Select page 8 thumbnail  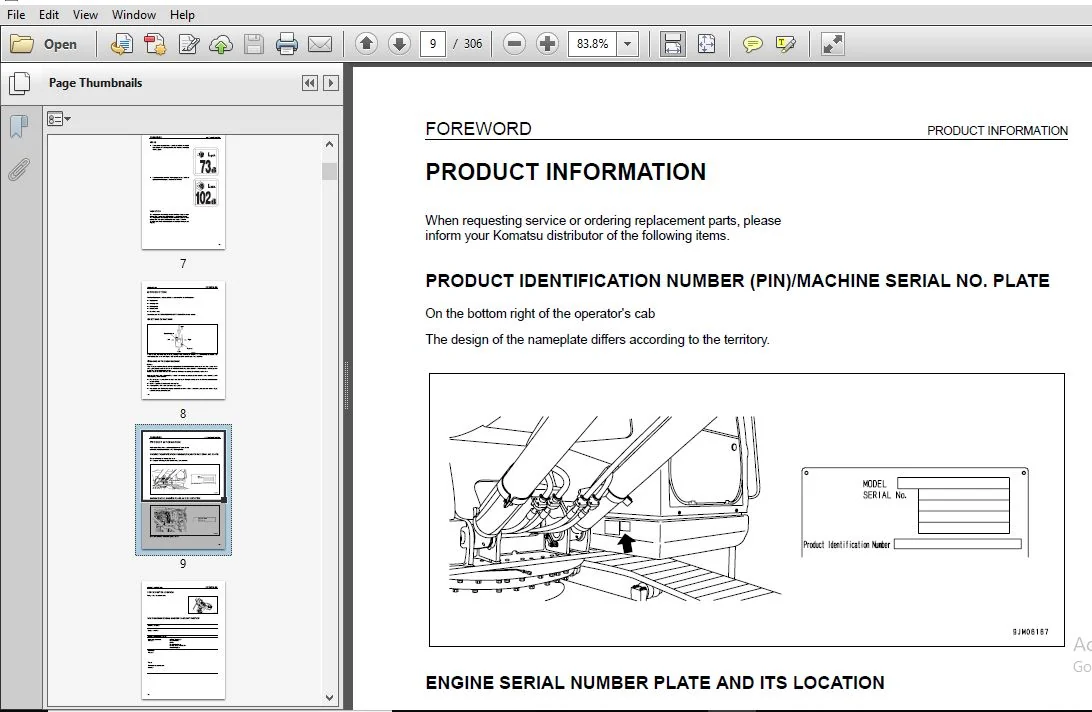pyautogui.click(x=183, y=340)
